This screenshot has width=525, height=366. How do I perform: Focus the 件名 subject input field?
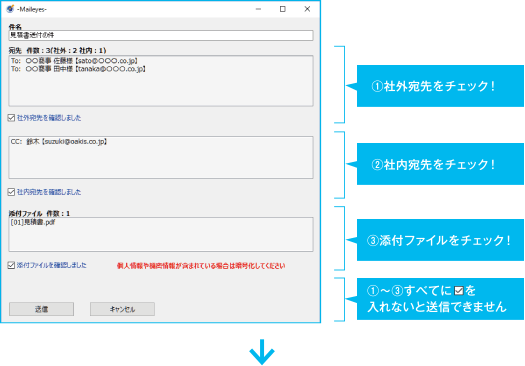(x=161, y=35)
